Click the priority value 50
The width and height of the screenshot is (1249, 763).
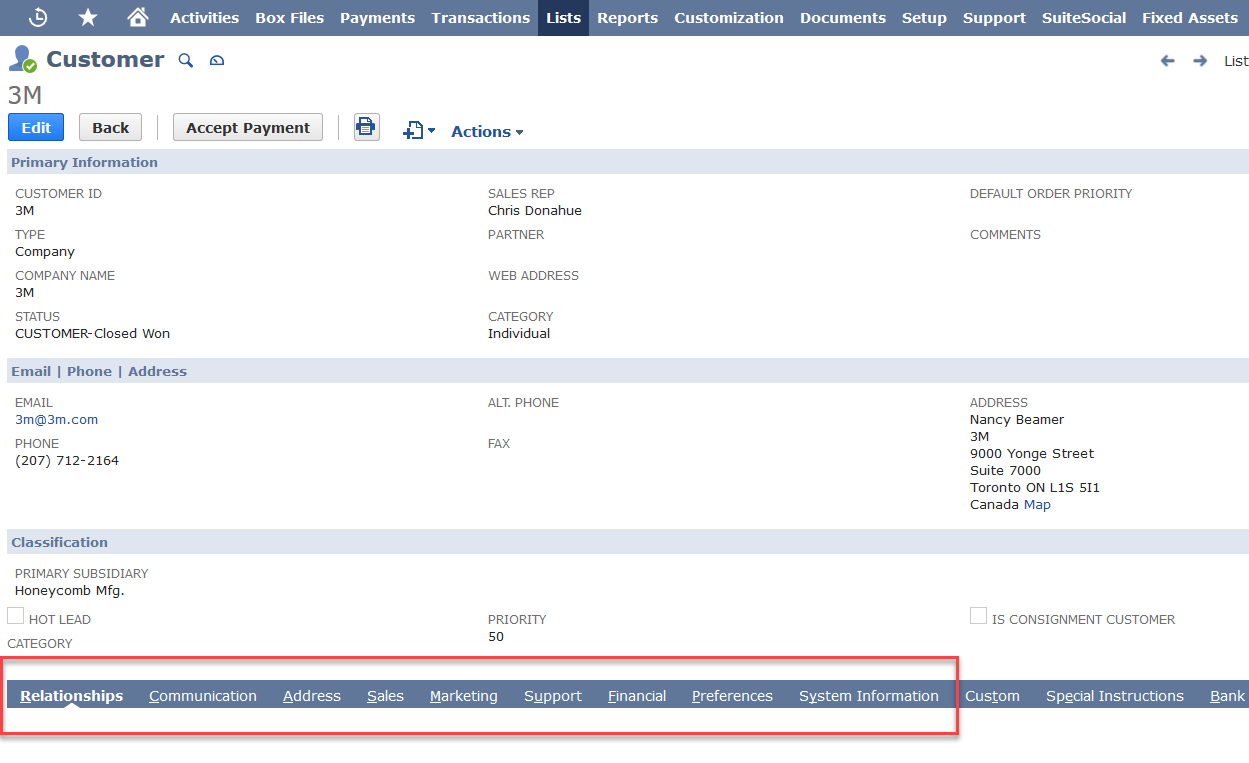pyautogui.click(x=496, y=637)
